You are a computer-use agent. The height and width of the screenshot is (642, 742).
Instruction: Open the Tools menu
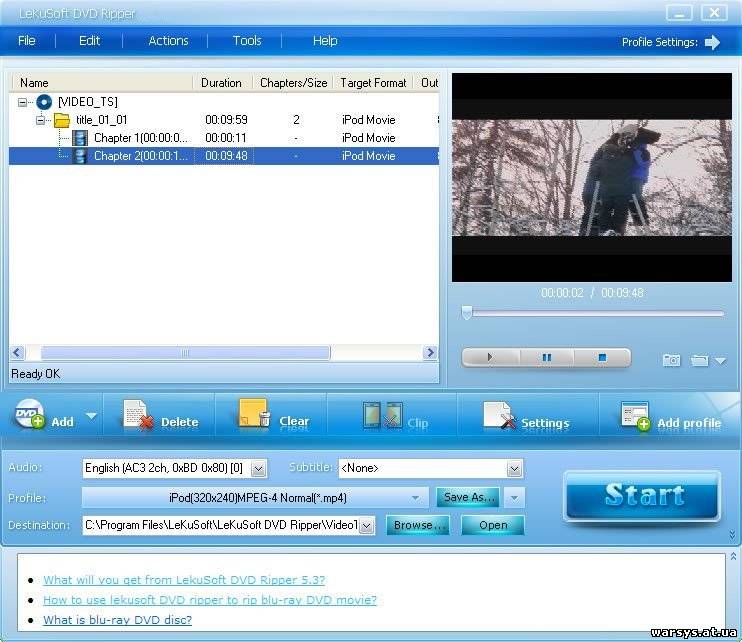247,41
